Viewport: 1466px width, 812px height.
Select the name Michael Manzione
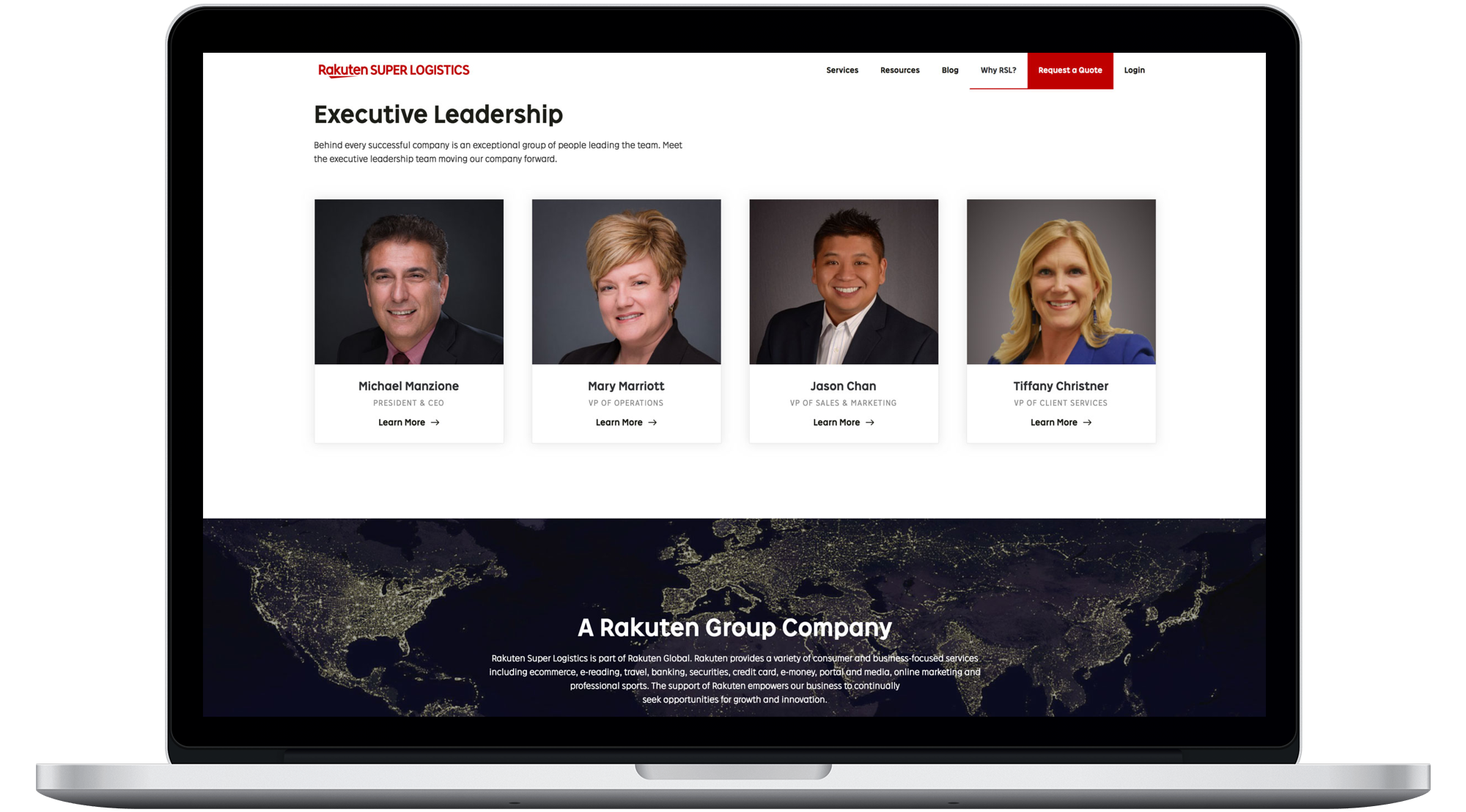click(x=409, y=386)
